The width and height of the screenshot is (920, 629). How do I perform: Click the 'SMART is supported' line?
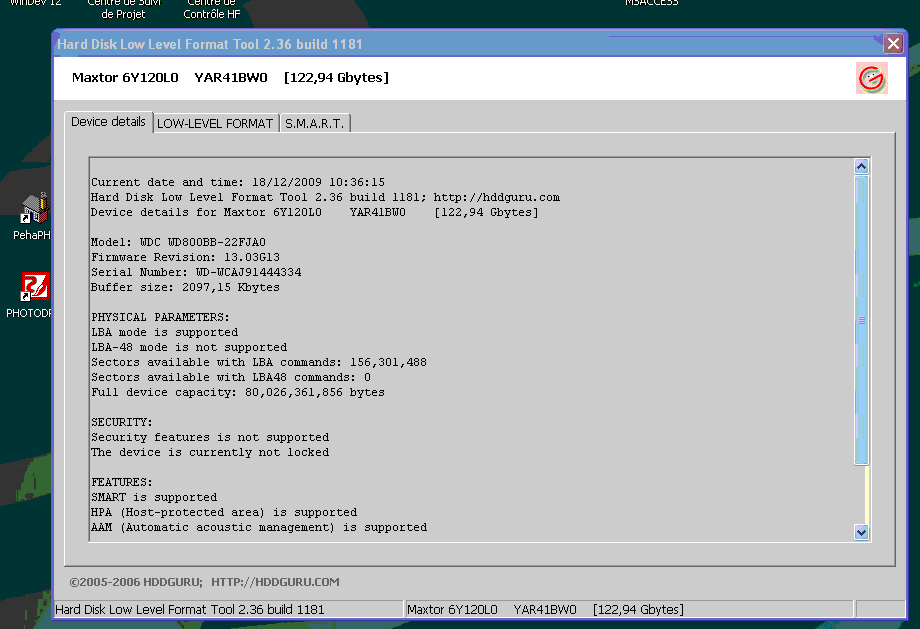154,497
